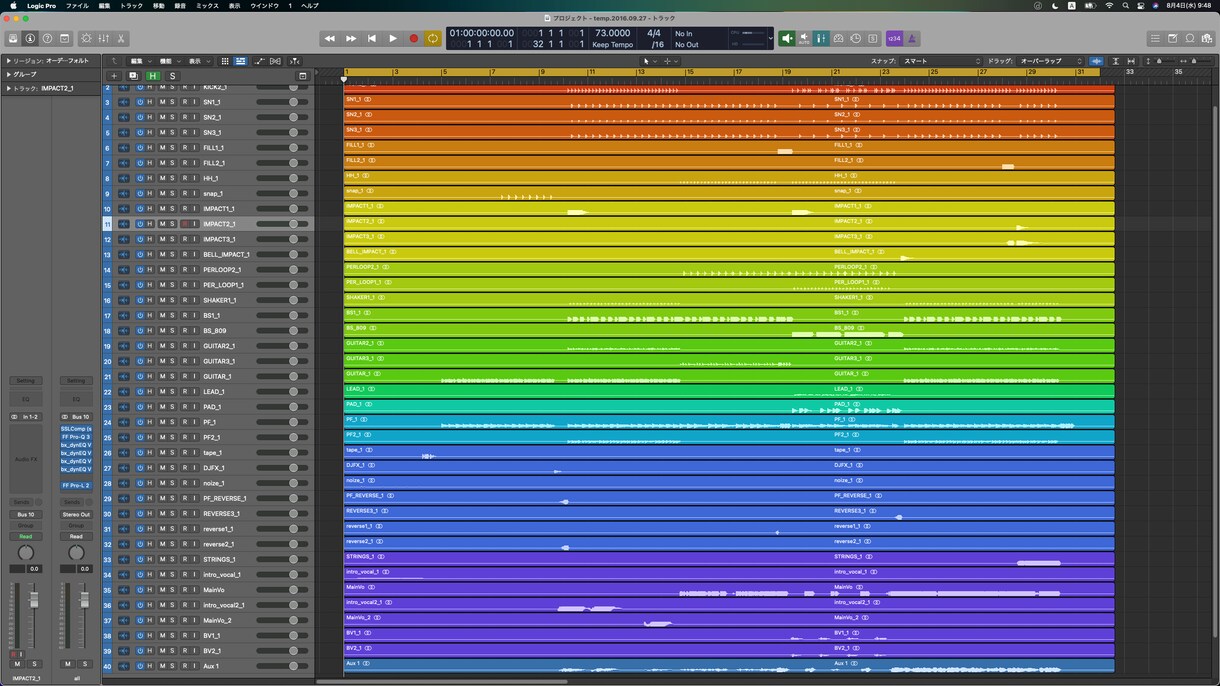The height and width of the screenshot is (686, 1220).
Task: Open the Loop Browser icon
Action: [x=1189, y=38]
